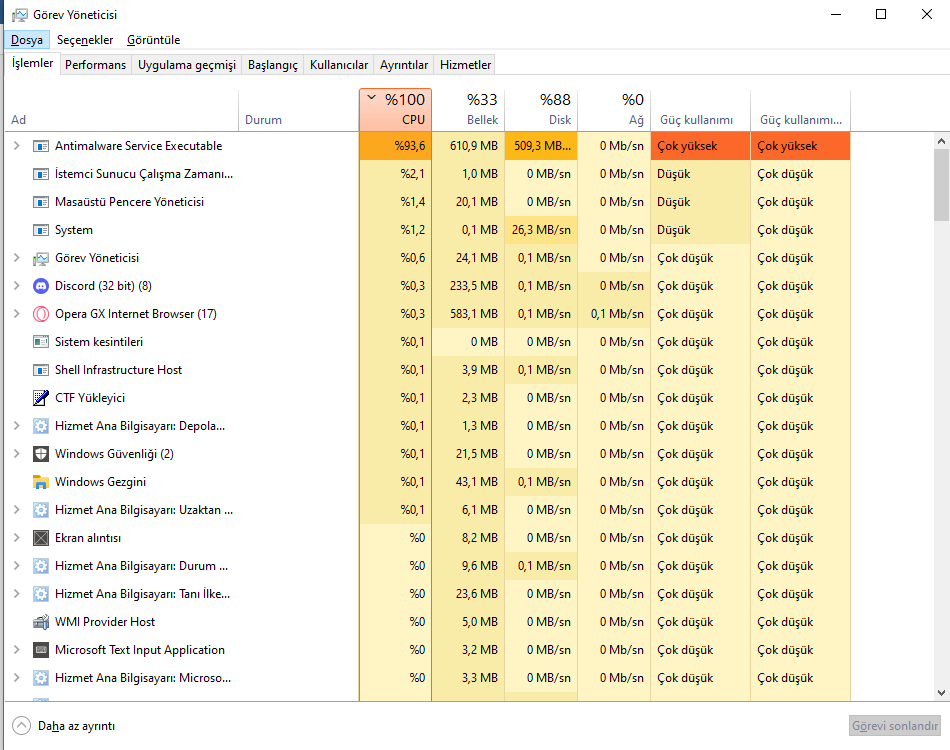Viewport: 950px width, 750px height.
Task: Open the Görüntüle menu
Action: point(153,40)
